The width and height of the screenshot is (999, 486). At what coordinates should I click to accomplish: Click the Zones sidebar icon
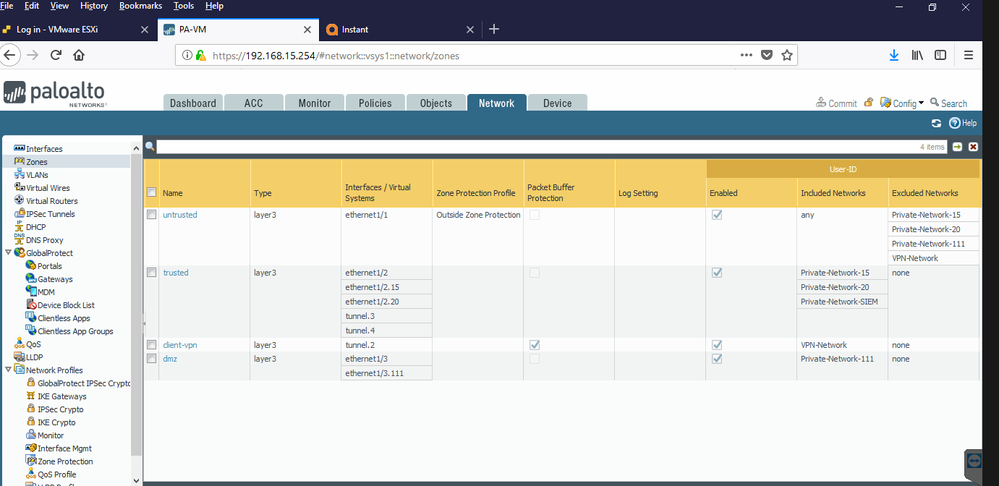click(19, 162)
